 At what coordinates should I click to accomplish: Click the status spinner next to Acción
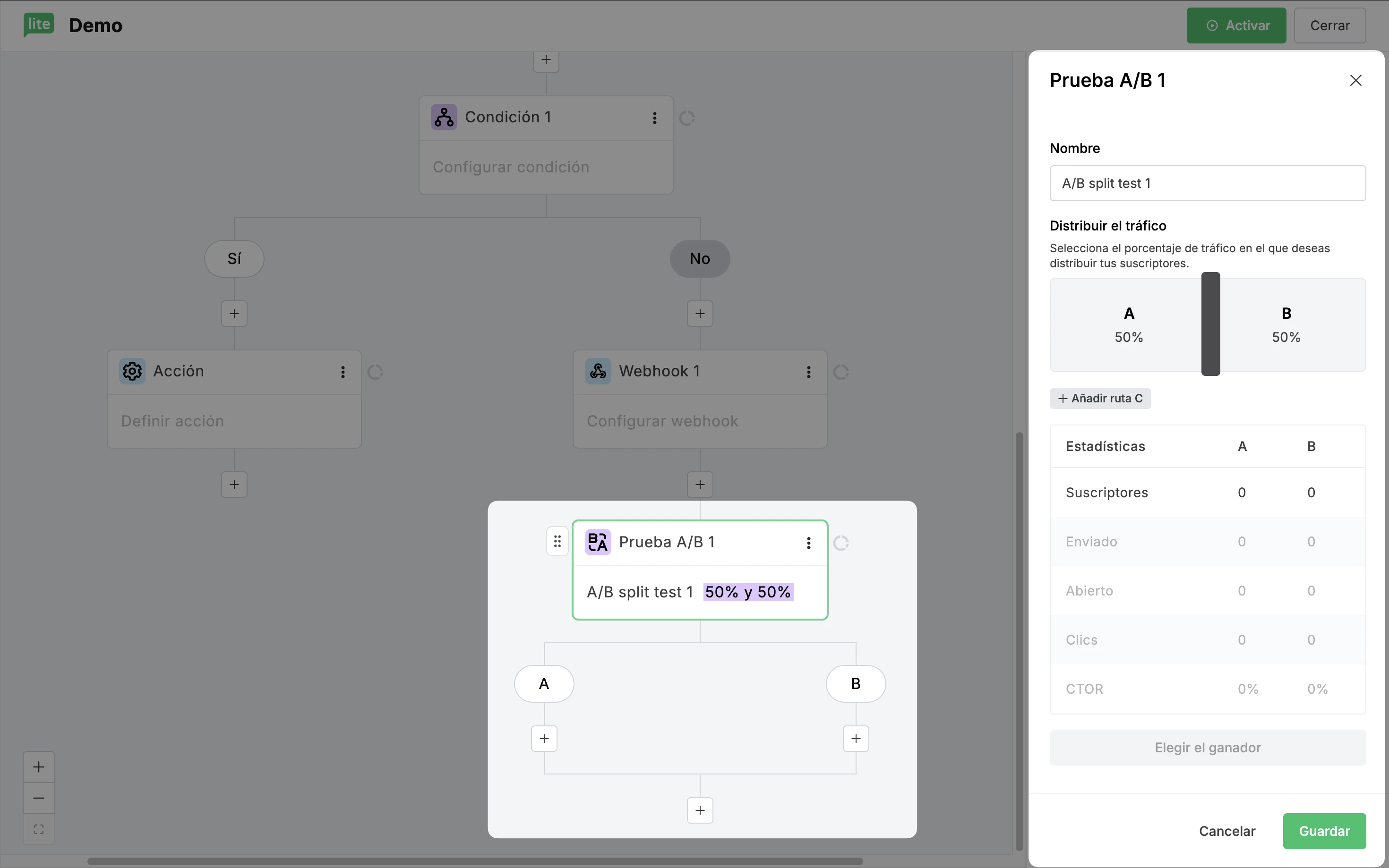coord(375,373)
